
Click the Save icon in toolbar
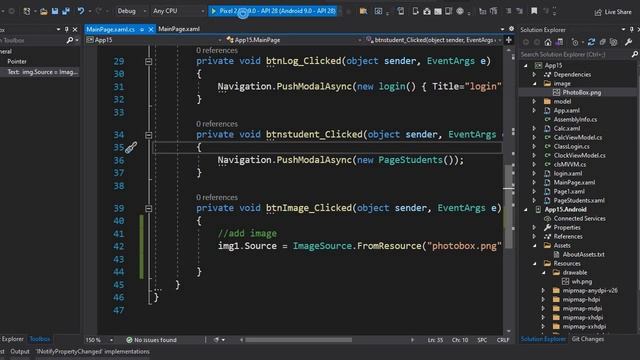[55, 11]
